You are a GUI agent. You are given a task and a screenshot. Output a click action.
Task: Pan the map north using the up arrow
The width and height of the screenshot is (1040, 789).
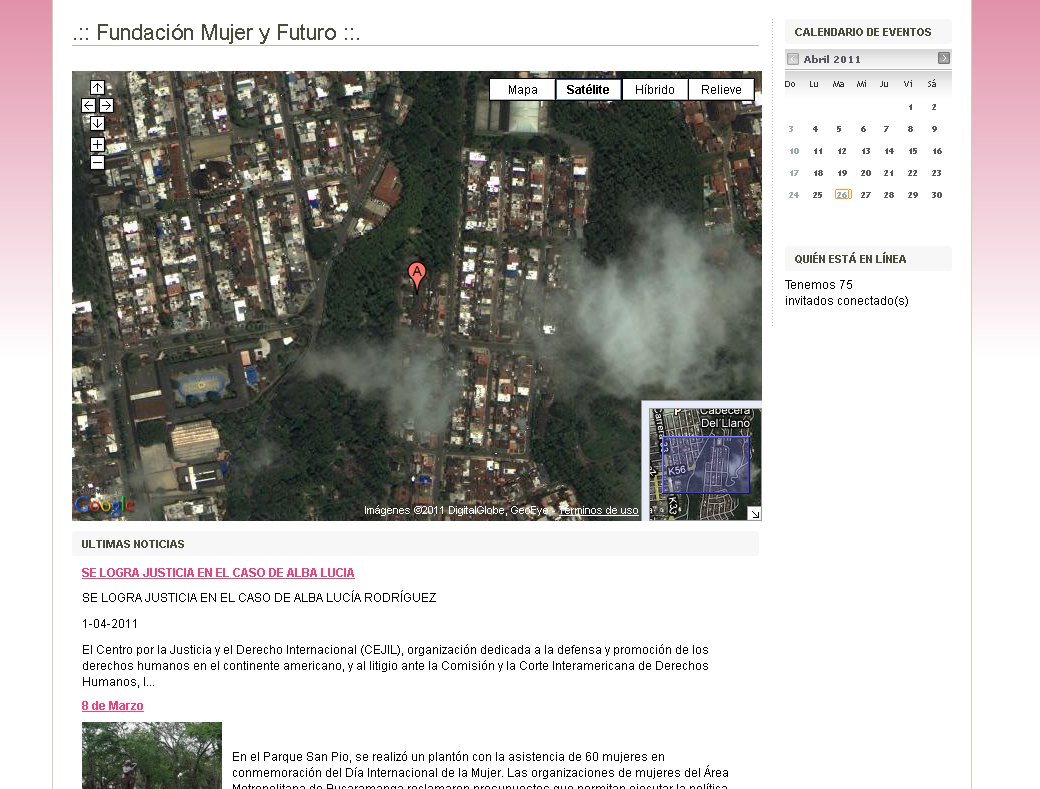(97, 88)
